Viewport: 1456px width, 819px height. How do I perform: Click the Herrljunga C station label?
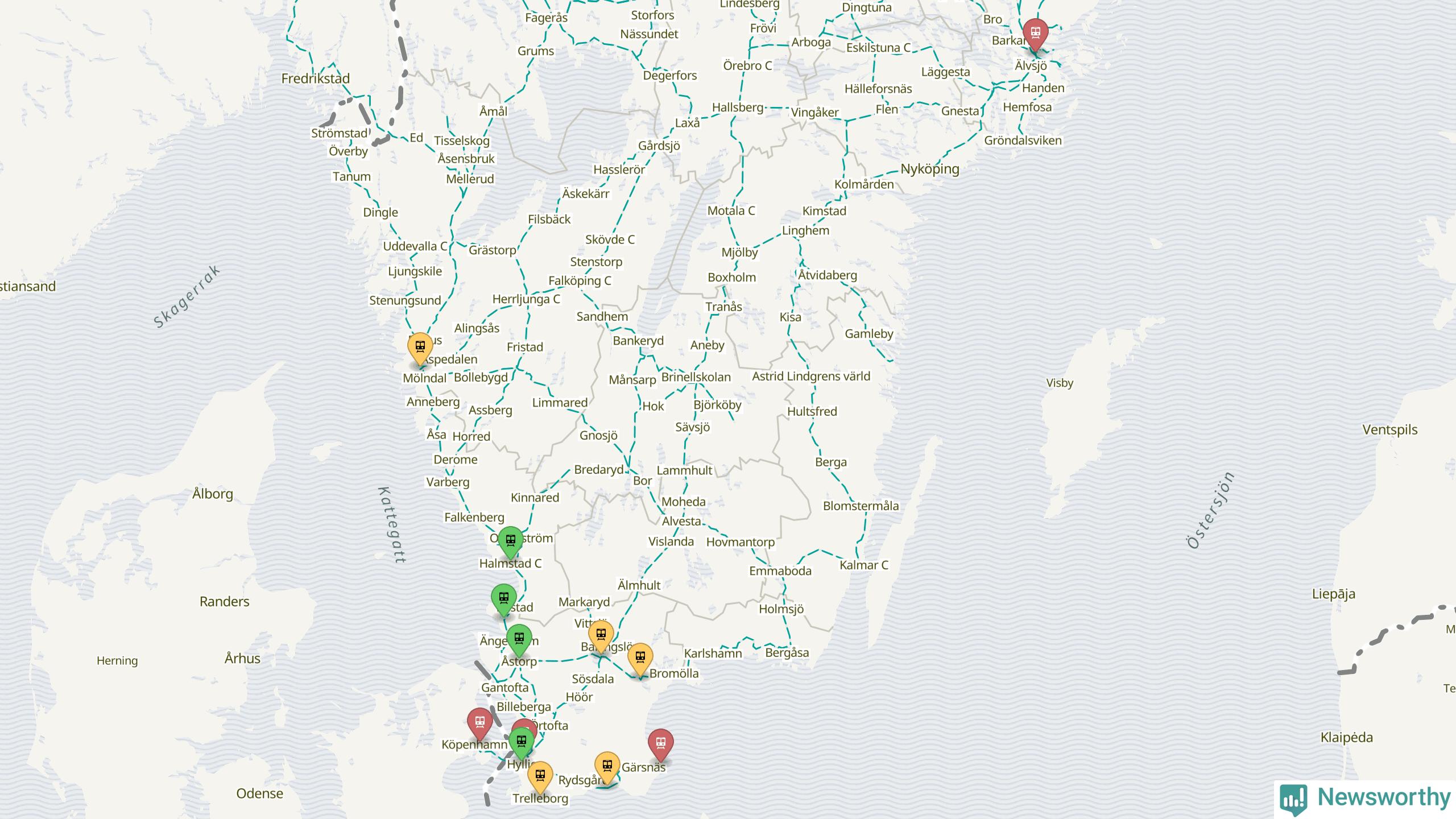coord(526,299)
